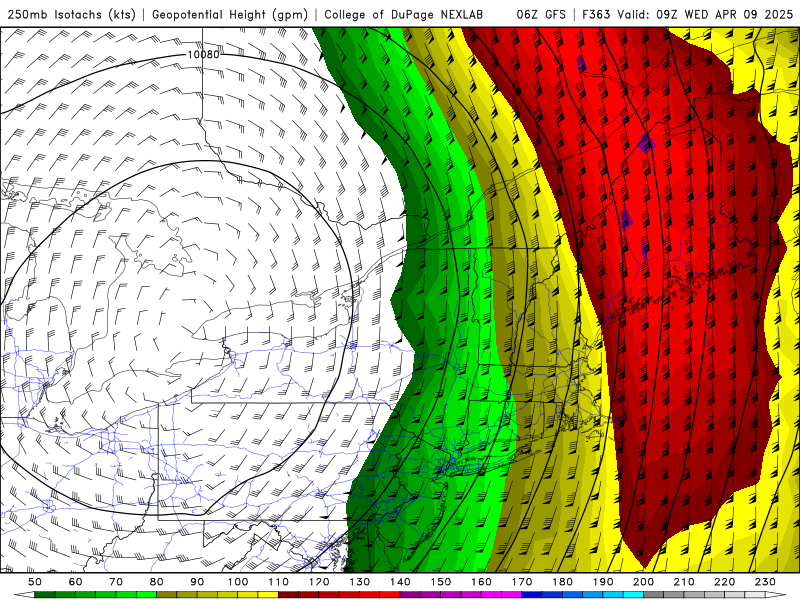
Task: Click the '50' value on the color scale
Action: click(x=35, y=582)
